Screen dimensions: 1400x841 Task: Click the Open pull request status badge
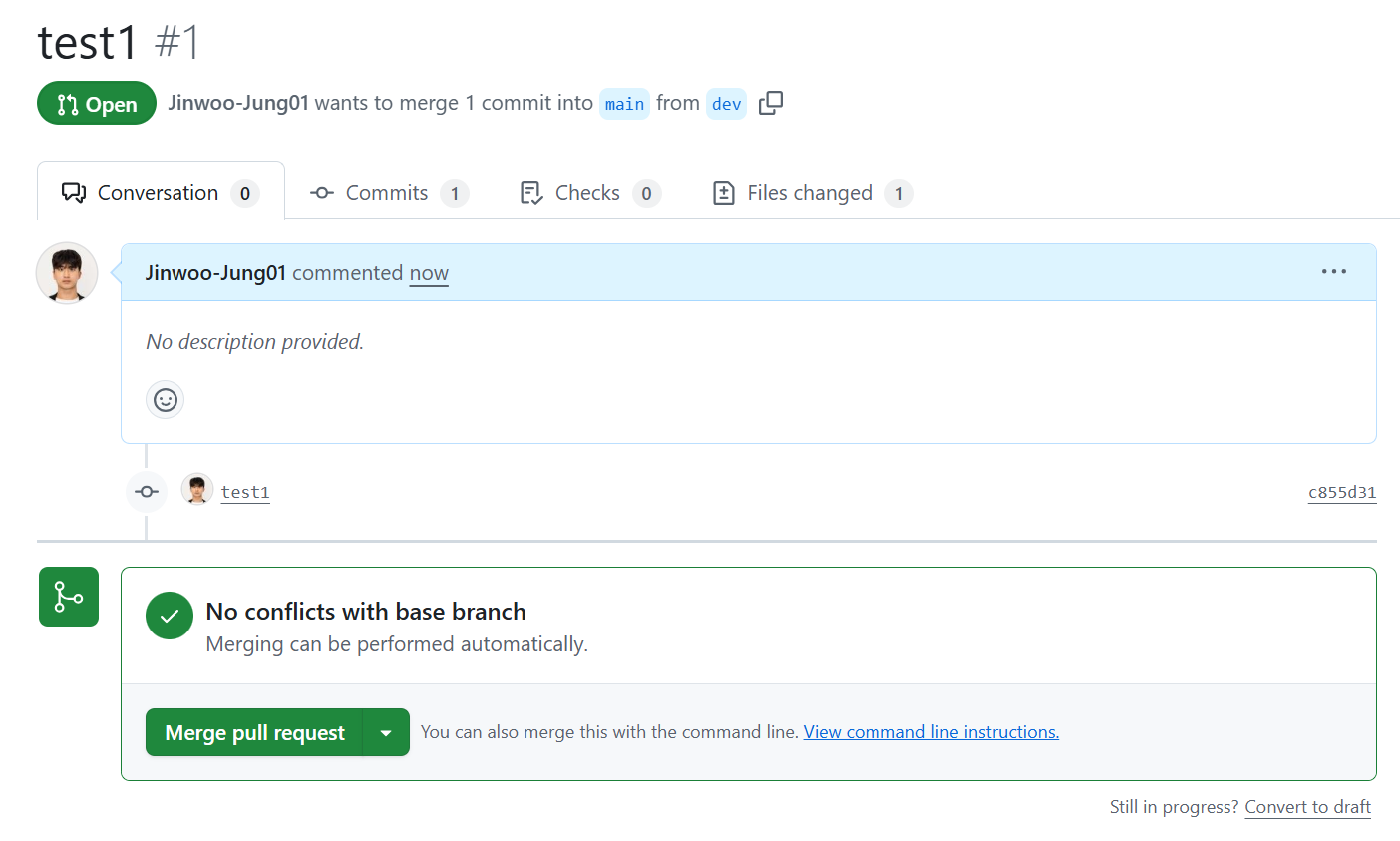(97, 103)
